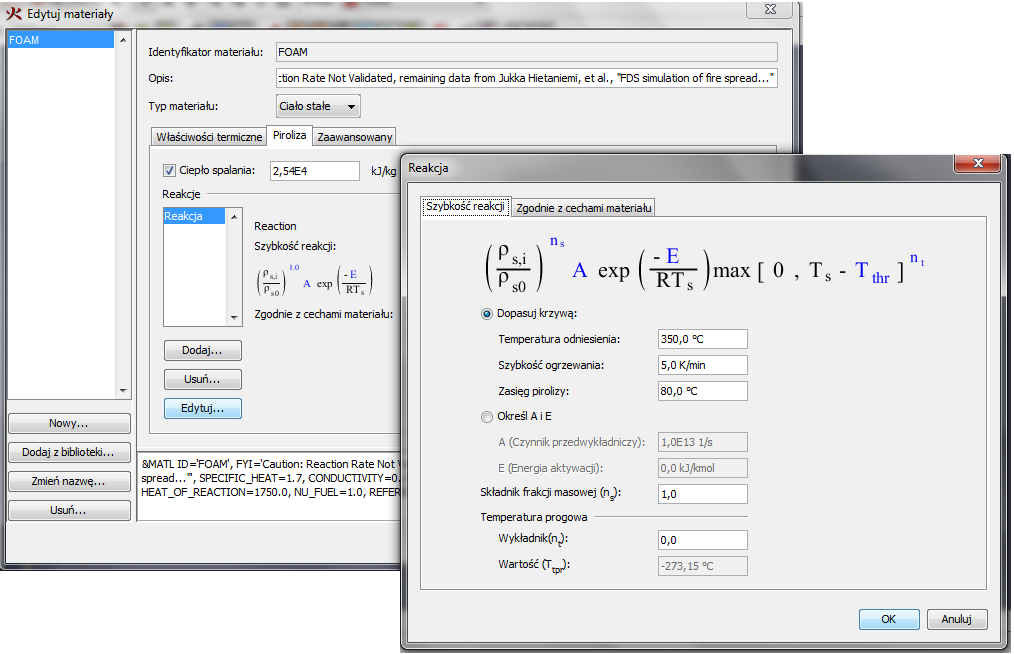The image size is (1014, 654).
Task: Click the E (Energia aktywacji) field
Action: 702,468
